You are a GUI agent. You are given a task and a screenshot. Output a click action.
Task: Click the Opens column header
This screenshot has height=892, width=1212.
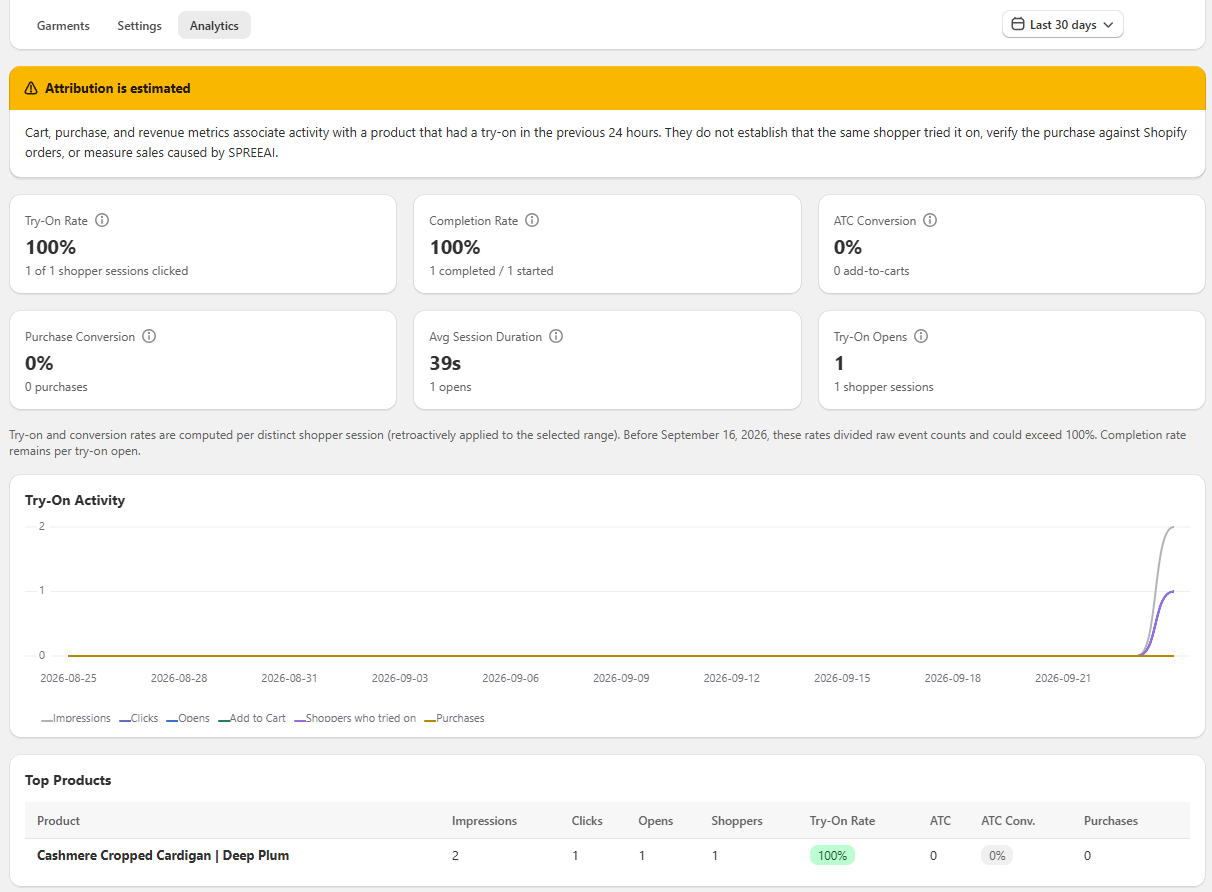click(x=656, y=821)
